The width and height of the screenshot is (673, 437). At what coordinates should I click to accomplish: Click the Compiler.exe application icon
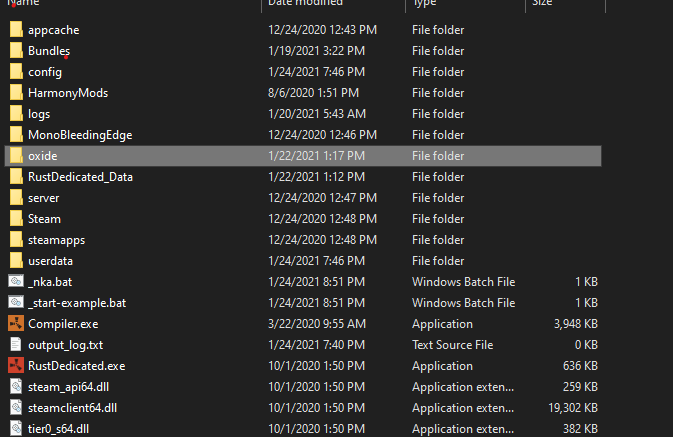click(16, 324)
